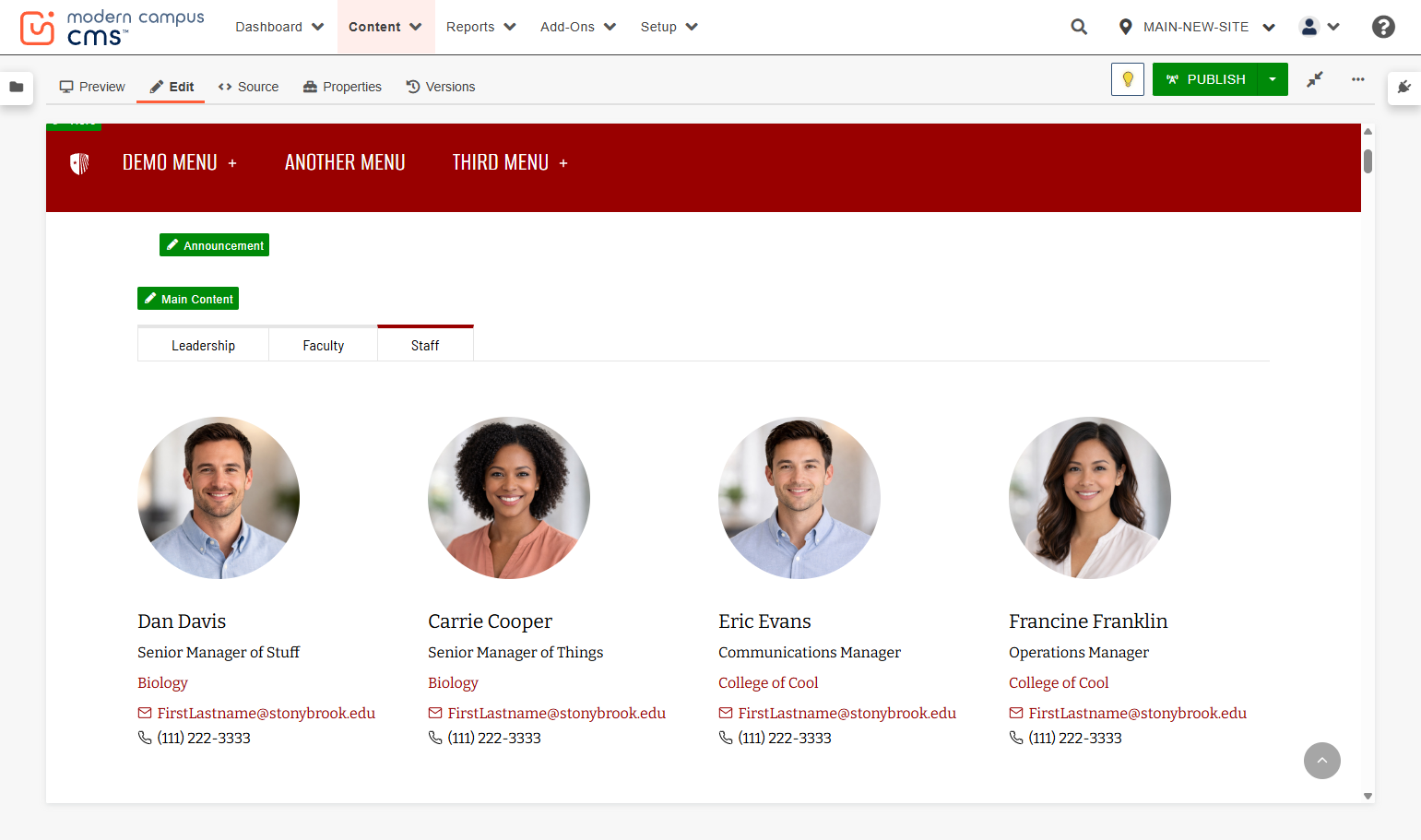Click the phone icon under Francine Franklin

point(1016,738)
